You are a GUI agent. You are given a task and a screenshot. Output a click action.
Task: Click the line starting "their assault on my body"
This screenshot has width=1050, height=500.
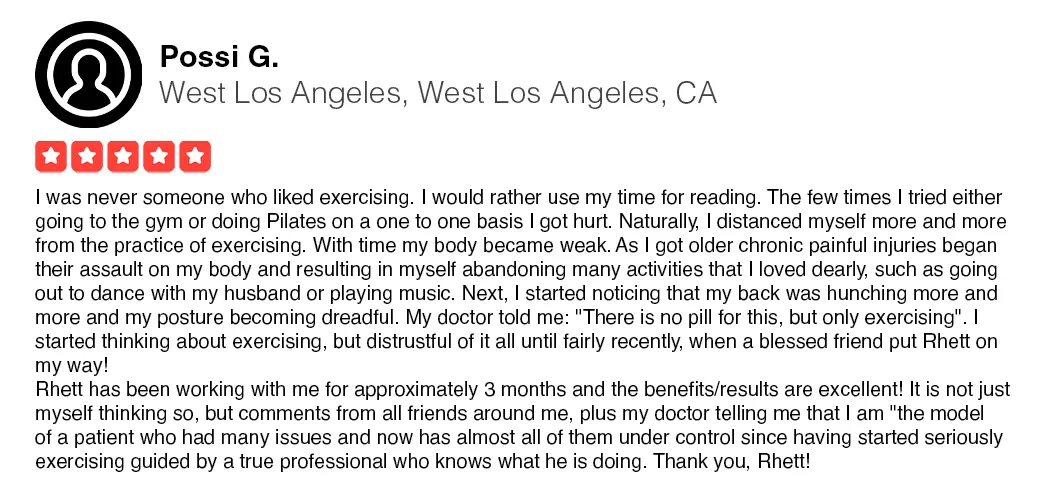tap(516, 269)
